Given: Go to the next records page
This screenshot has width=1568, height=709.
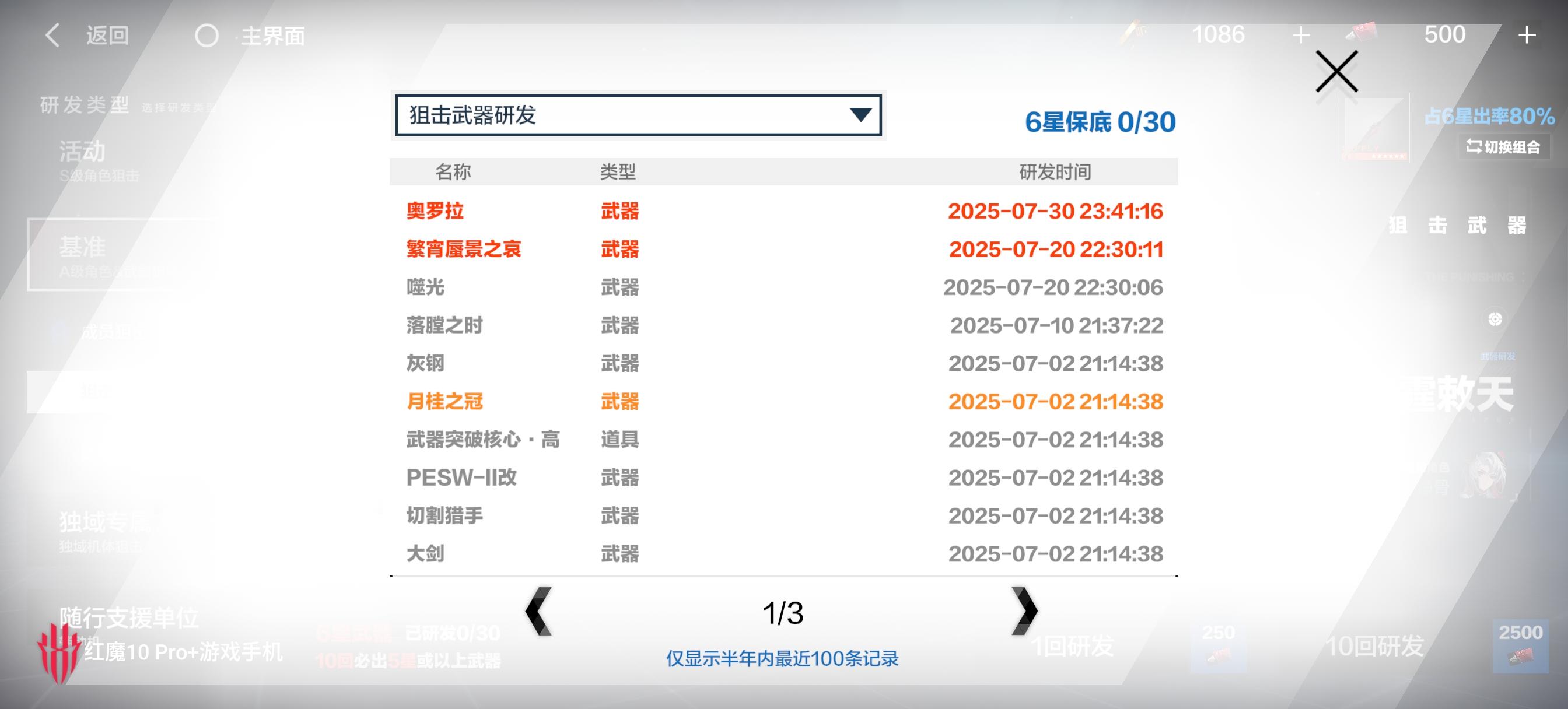Looking at the screenshot, I should point(1024,610).
